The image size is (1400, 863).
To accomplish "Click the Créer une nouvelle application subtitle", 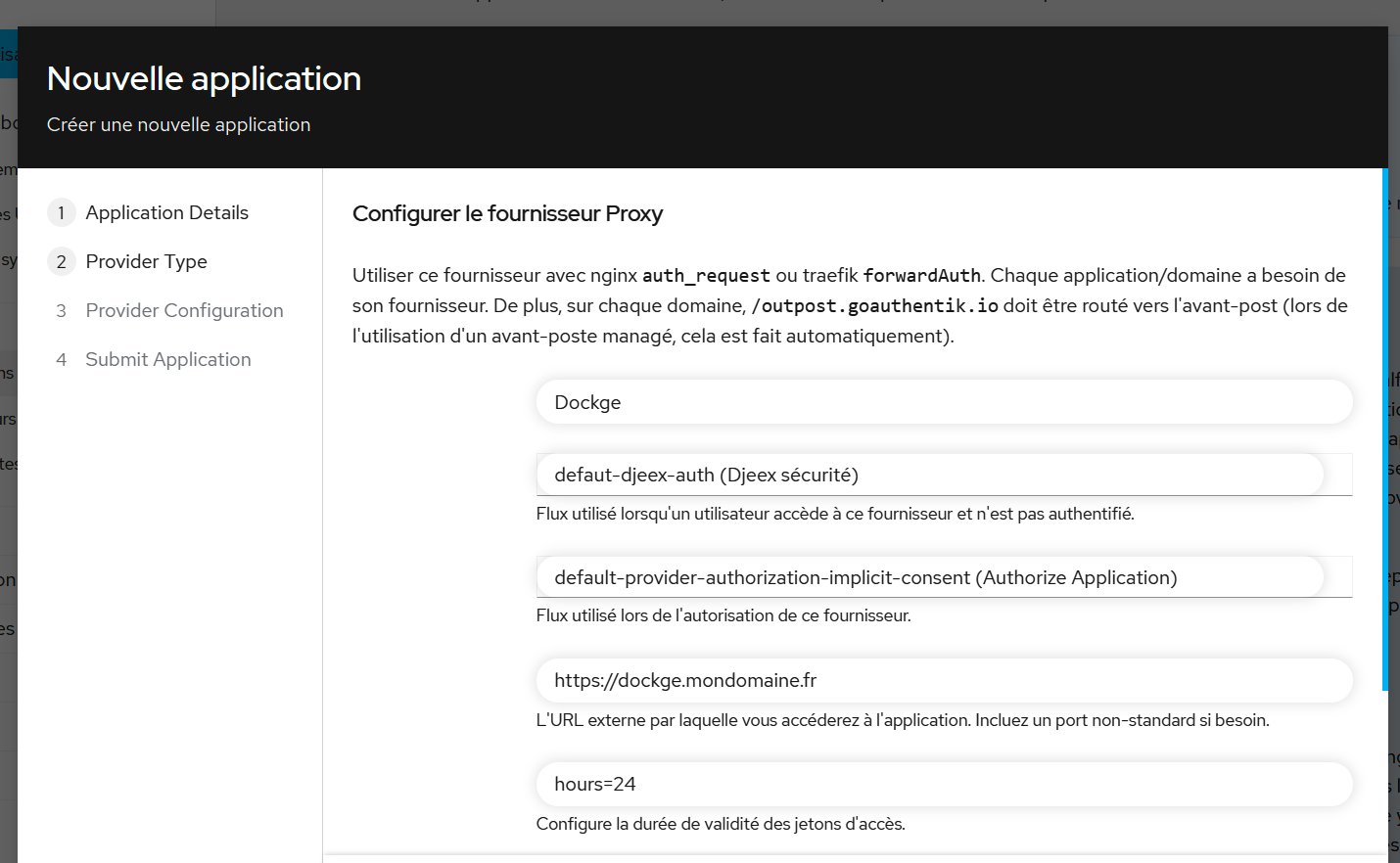I will tap(178, 124).
